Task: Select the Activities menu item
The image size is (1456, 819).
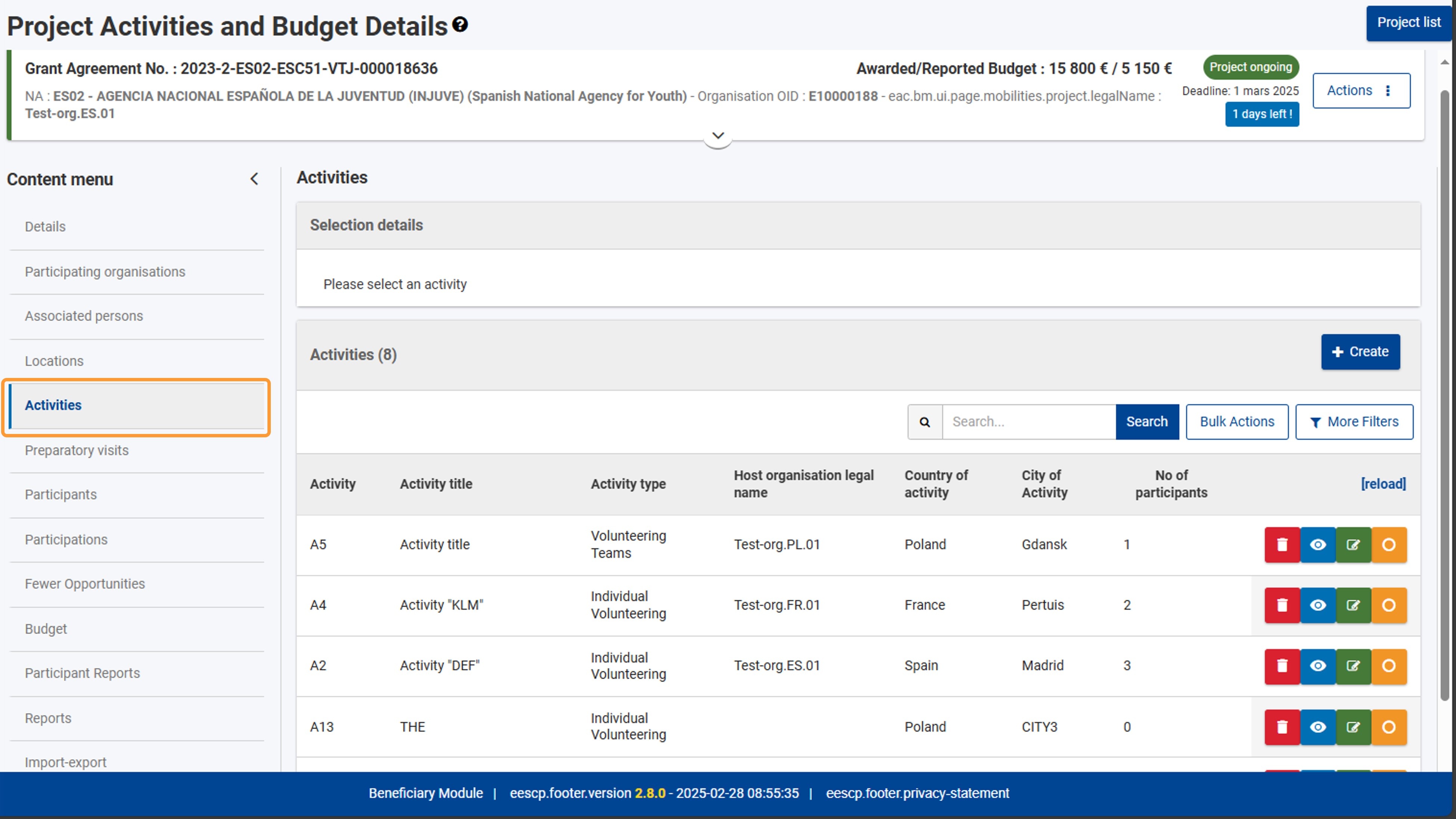Action: tap(137, 405)
